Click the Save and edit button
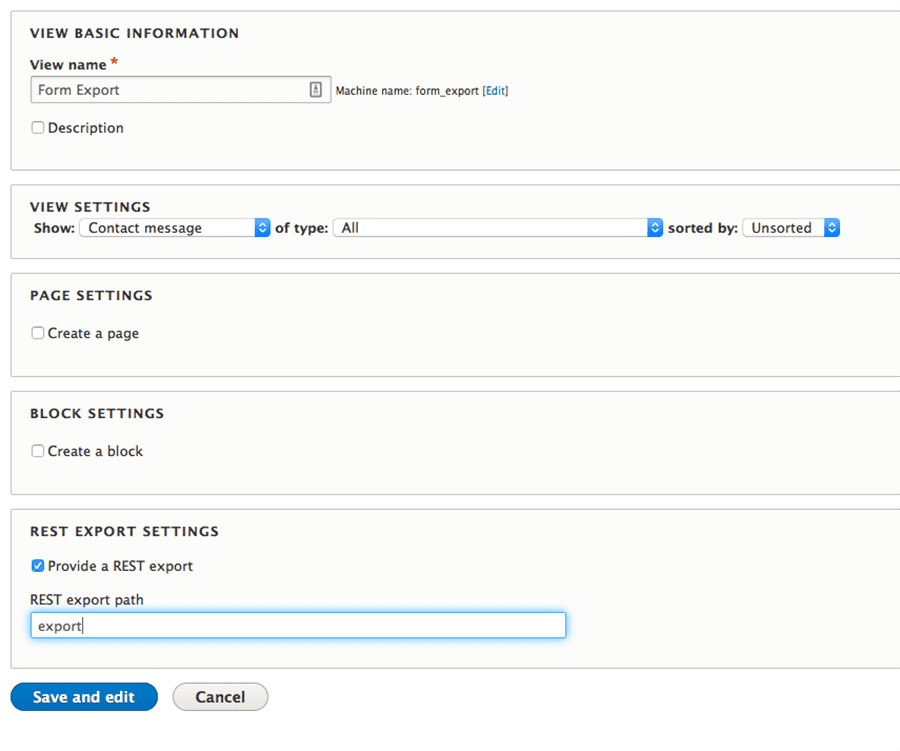This screenshot has height=751, width=900. coord(84,697)
